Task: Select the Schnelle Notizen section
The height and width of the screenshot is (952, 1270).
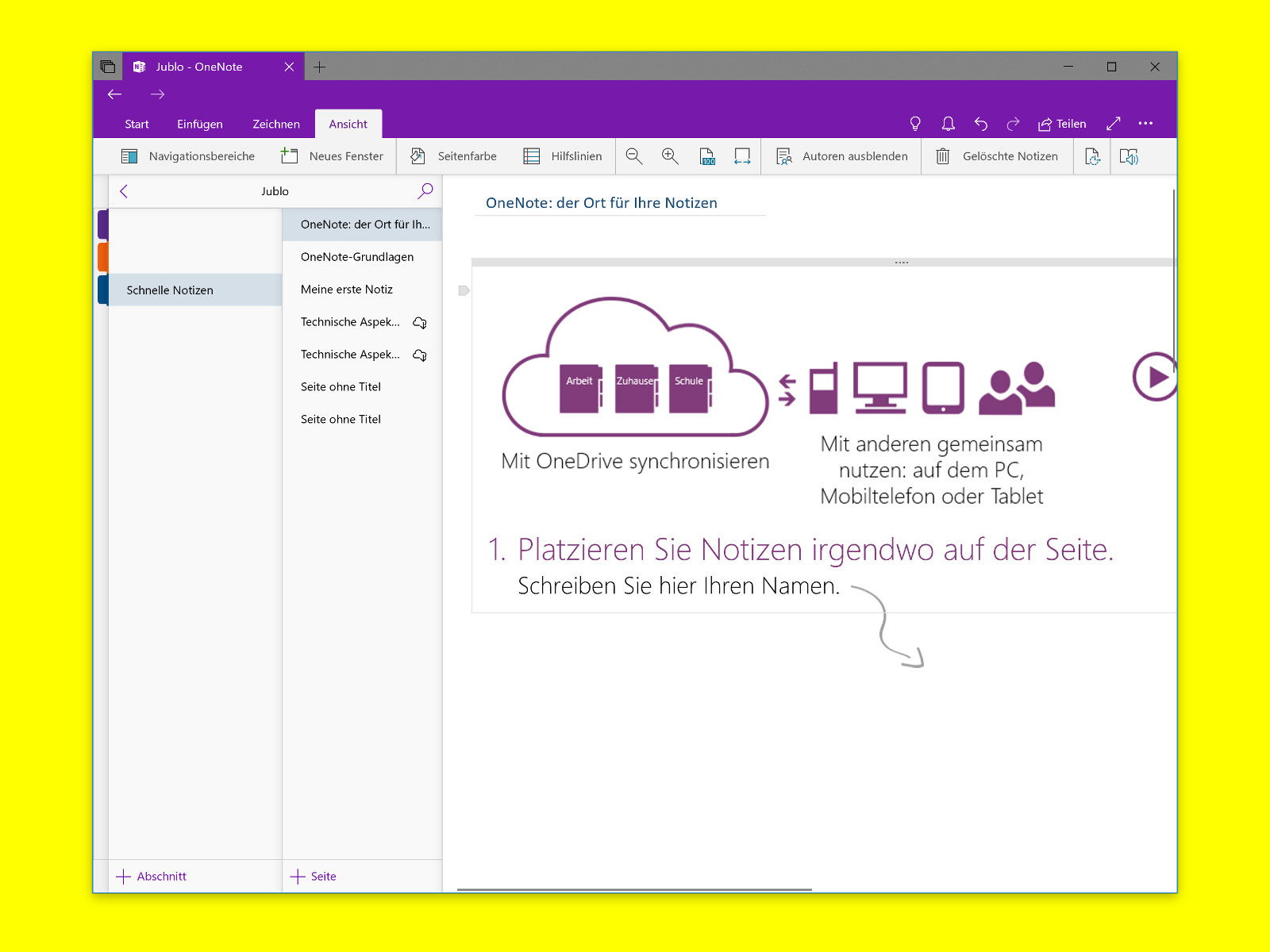Action: [x=194, y=290]
